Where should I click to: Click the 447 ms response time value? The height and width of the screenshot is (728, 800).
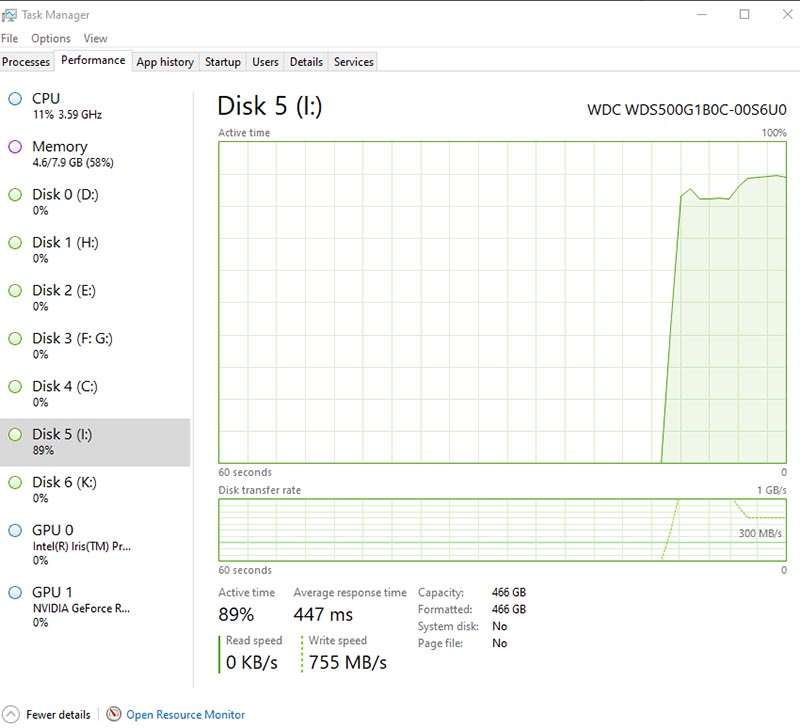323,615
